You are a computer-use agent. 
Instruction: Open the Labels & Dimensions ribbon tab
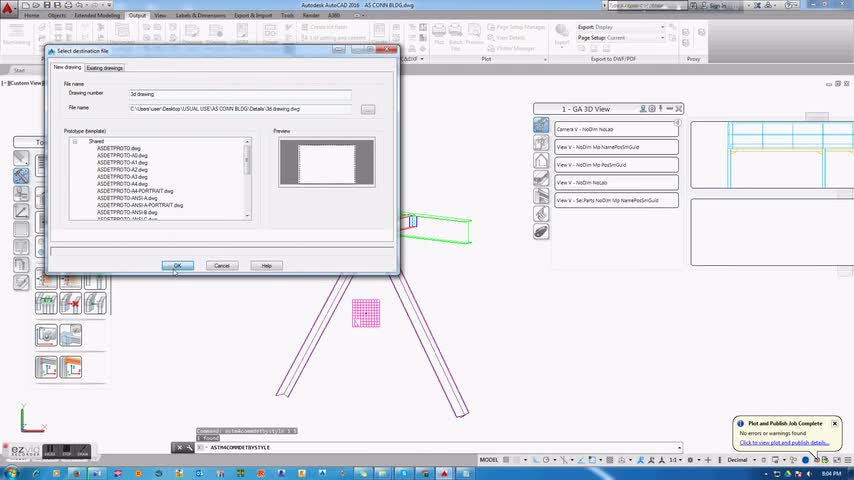[x=200, y=15]
